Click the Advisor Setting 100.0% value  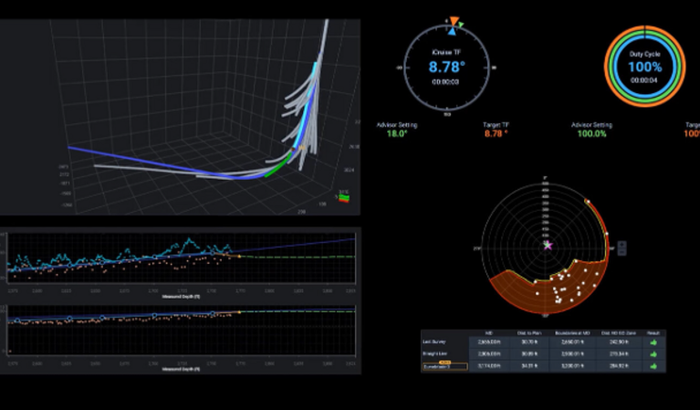[x=594, y=132]
